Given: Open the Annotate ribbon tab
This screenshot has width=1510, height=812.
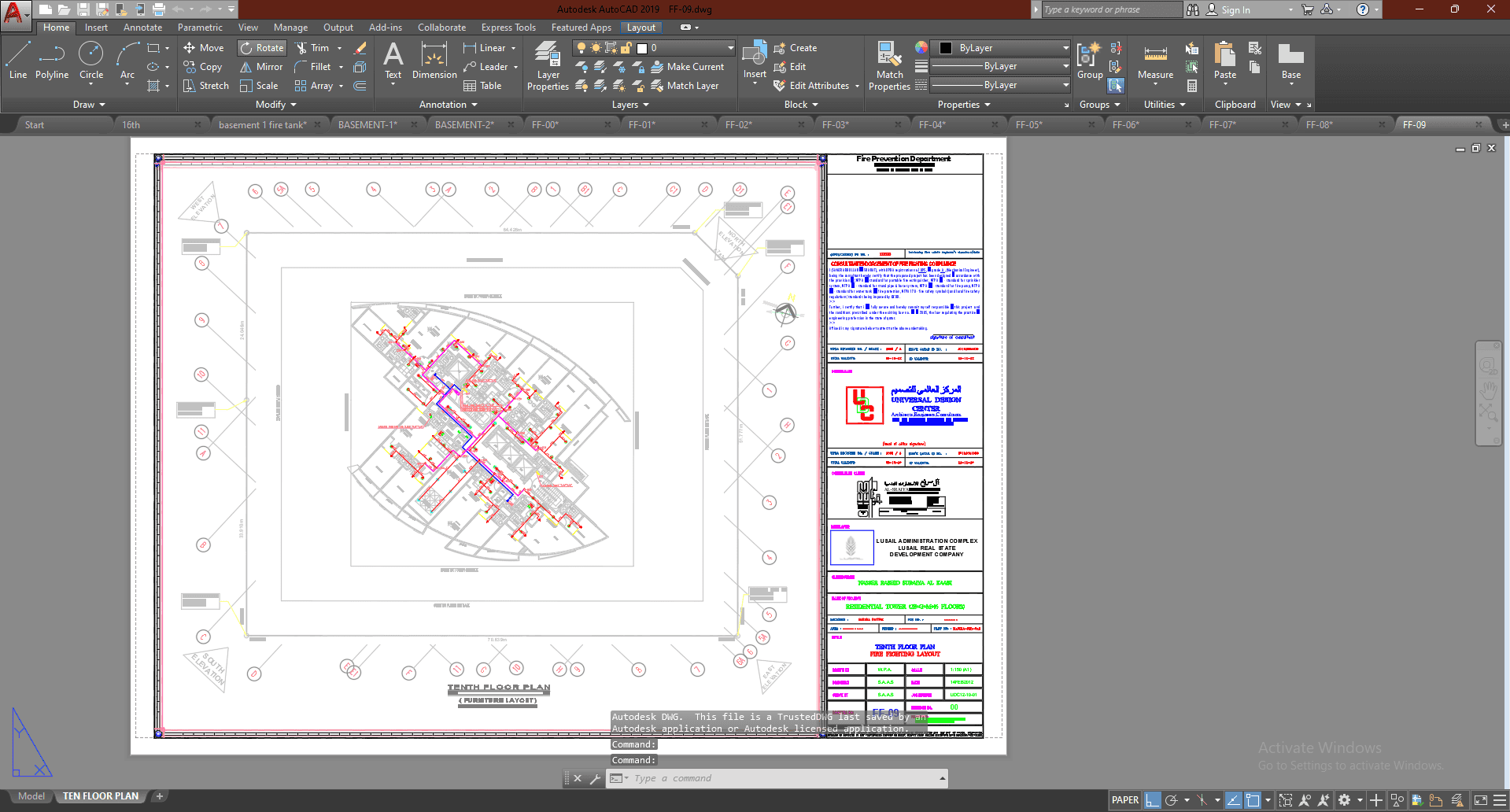Looking at the screenshot, I should point(142,28).
